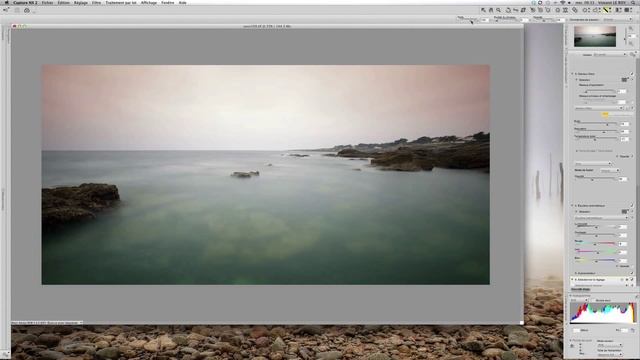
Task: Click the Opacité value field
Action: pos(623,179)
